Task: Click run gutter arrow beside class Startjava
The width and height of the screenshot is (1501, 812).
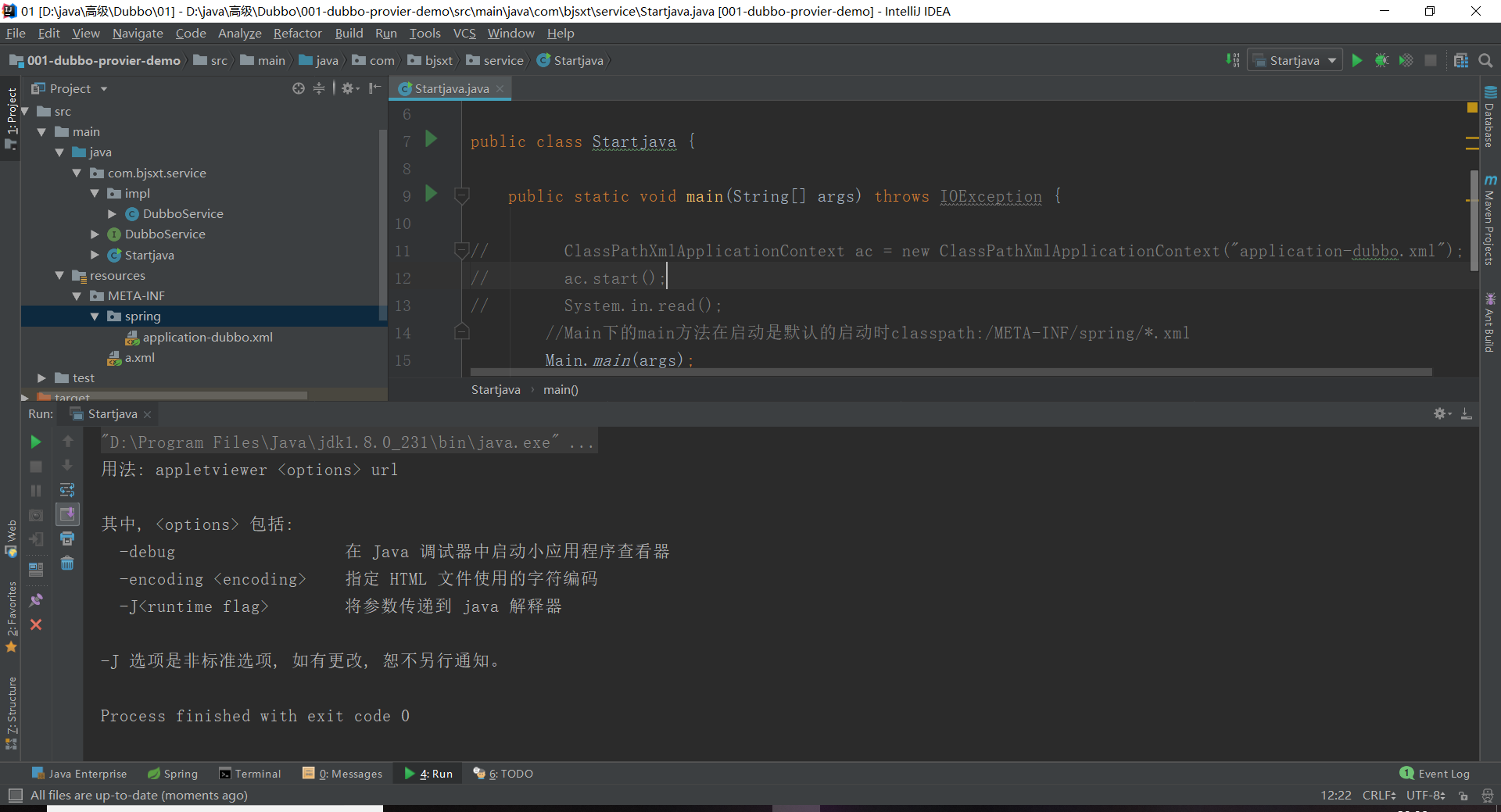Action: click(x=431, y=139)
